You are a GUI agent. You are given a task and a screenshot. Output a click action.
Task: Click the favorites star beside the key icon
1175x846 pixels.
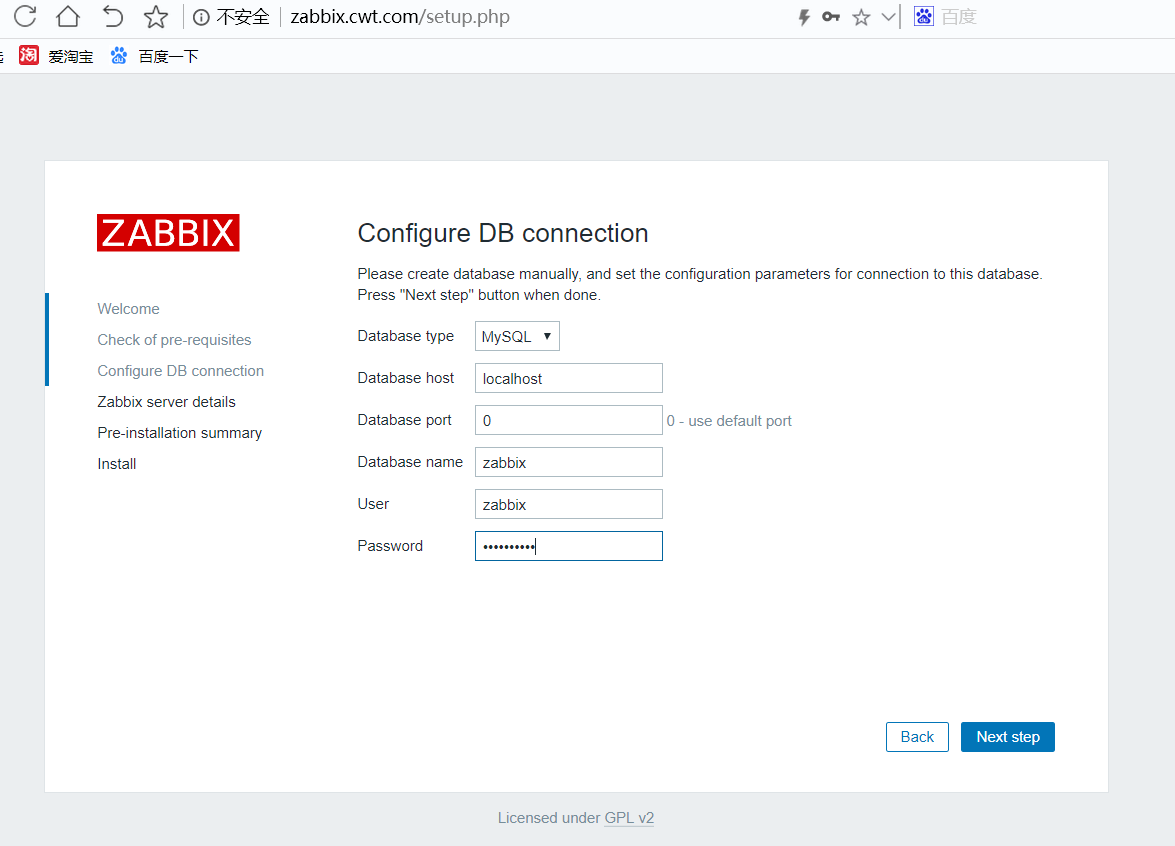click(861, 17)
